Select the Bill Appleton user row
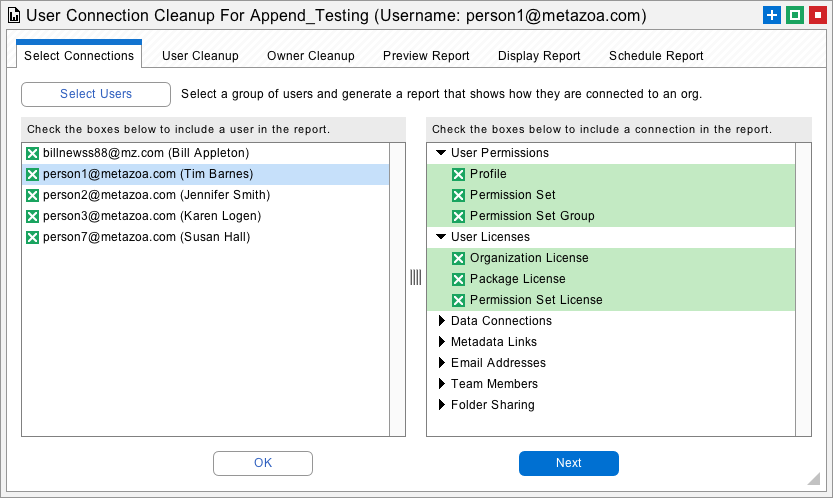833x498 pixels. tap(205, 153)
